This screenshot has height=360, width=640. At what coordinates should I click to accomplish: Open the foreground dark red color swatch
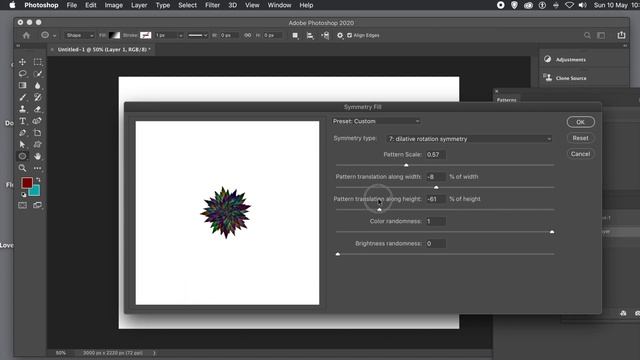(x=27, y=183)
